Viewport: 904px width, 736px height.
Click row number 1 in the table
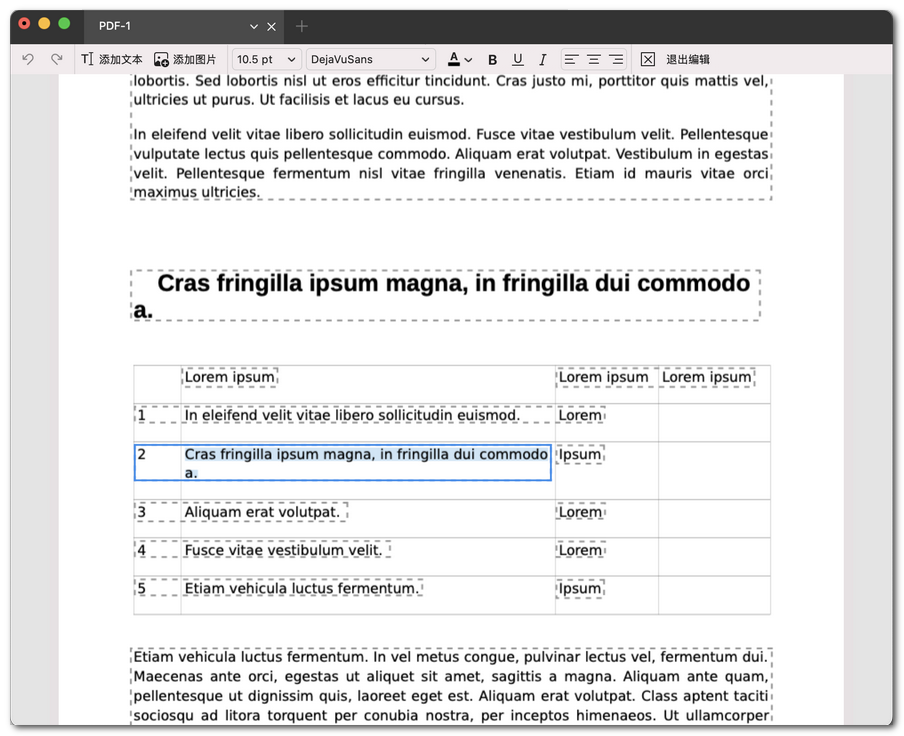tap(141, 415)
